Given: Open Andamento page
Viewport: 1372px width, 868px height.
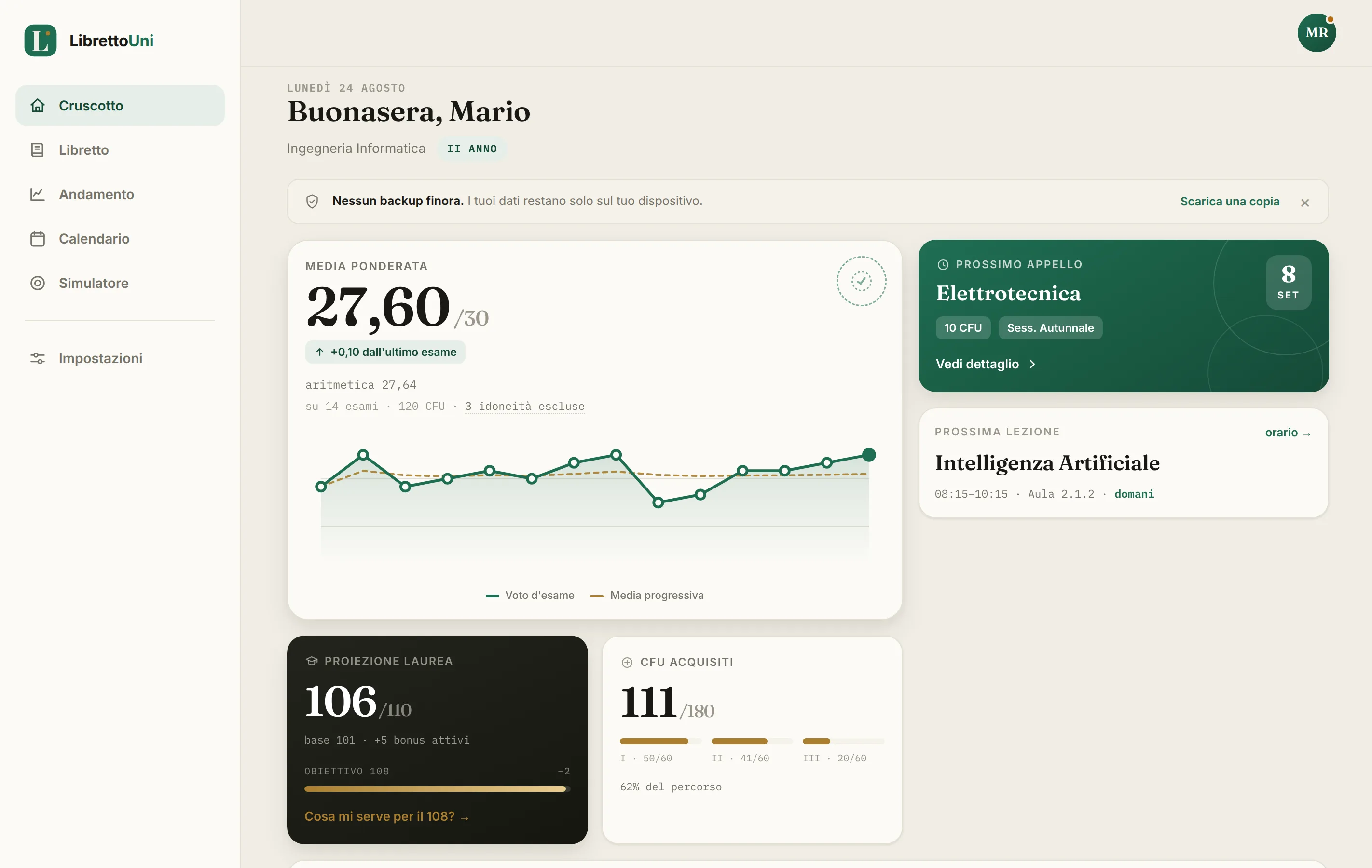Looking at the screenshot, I should (120, 194).
